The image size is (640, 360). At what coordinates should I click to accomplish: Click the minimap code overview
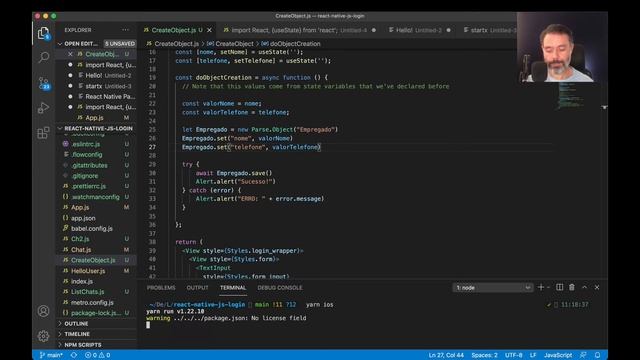571,96
